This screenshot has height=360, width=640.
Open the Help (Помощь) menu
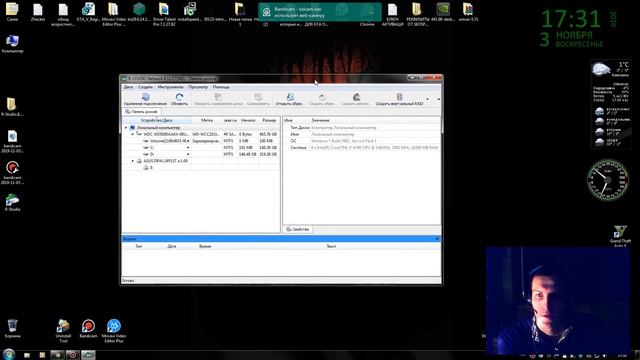click(x=221, y=87)
